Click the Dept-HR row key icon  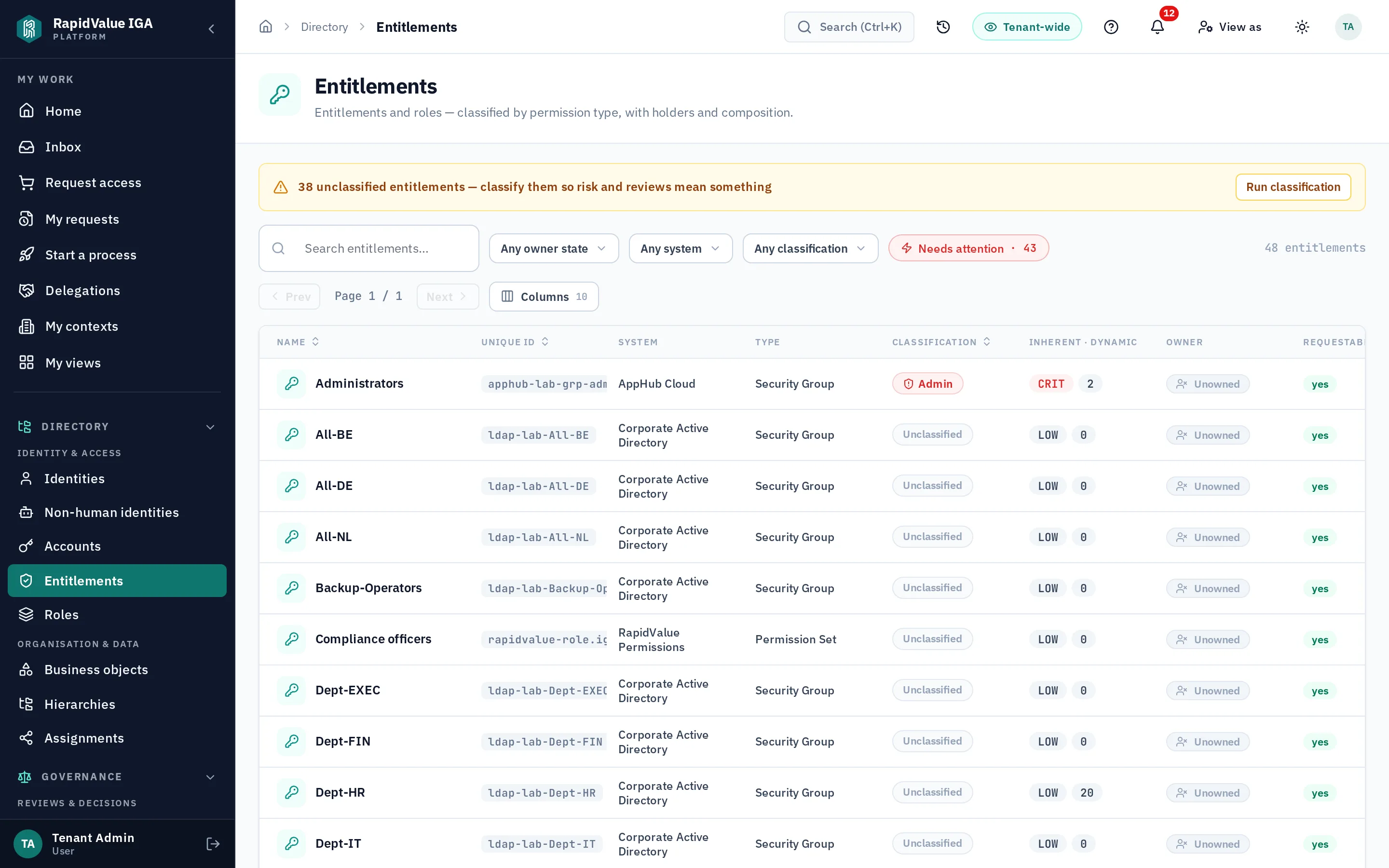coord(292,792)
